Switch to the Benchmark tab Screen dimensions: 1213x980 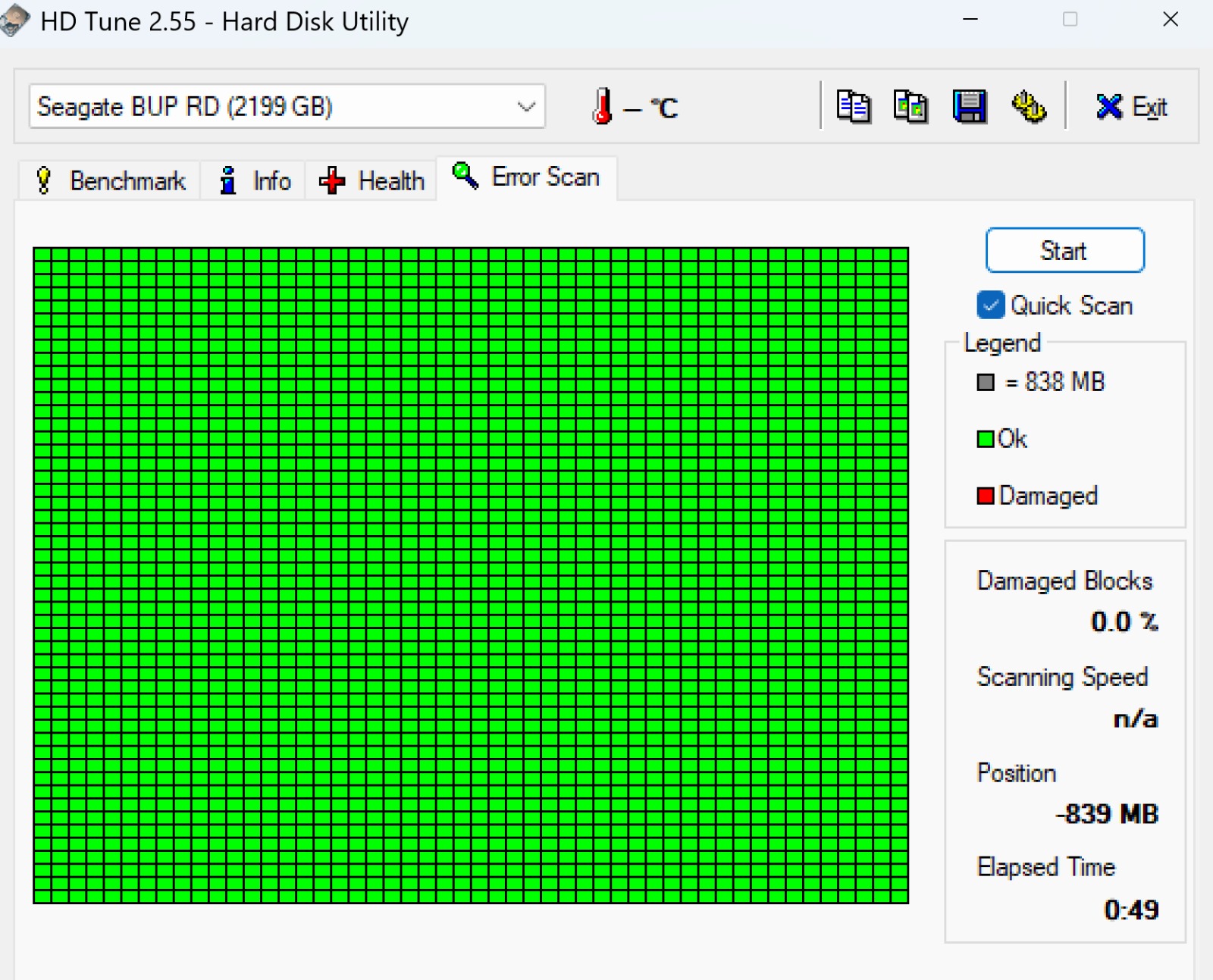110,180
